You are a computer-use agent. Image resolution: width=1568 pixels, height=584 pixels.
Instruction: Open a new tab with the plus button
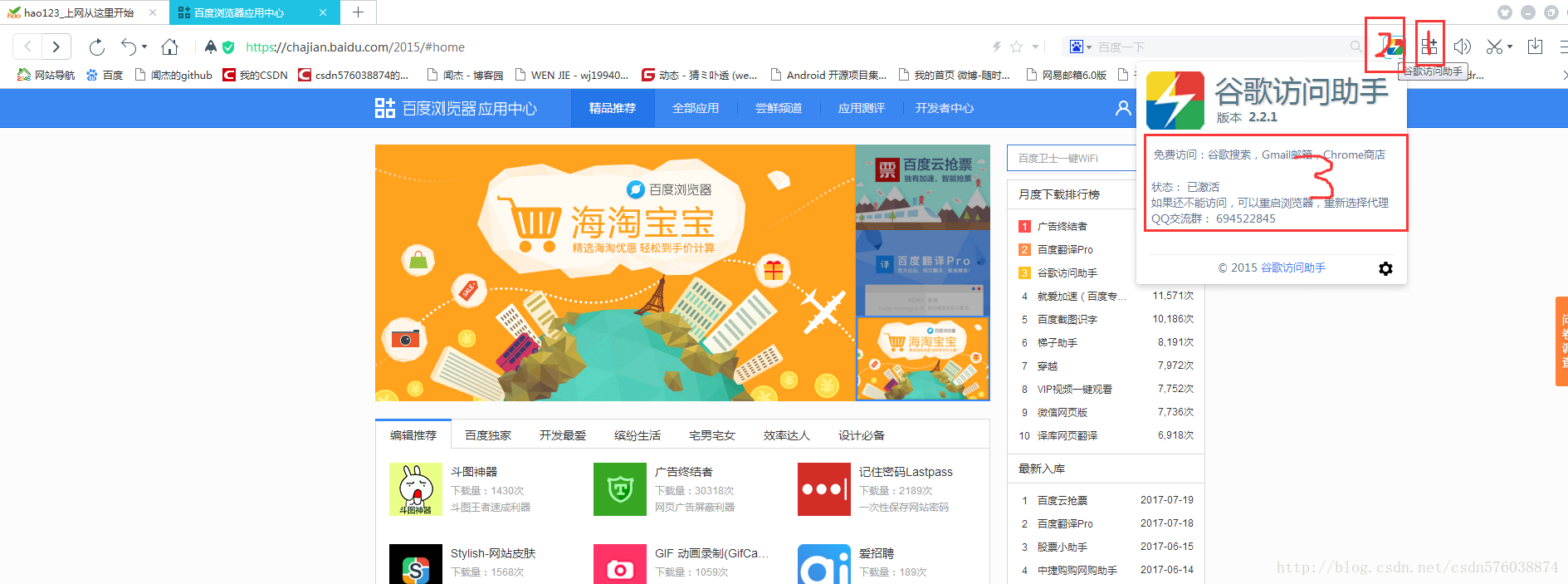pos(358,12)
